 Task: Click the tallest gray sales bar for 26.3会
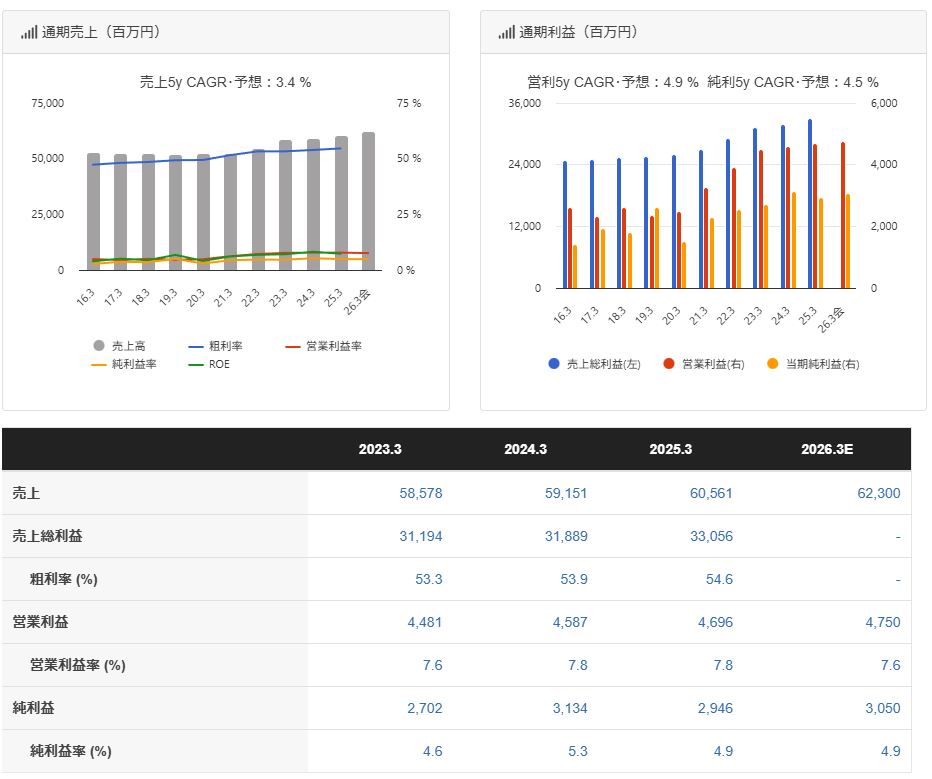click(x=369, y=202)
